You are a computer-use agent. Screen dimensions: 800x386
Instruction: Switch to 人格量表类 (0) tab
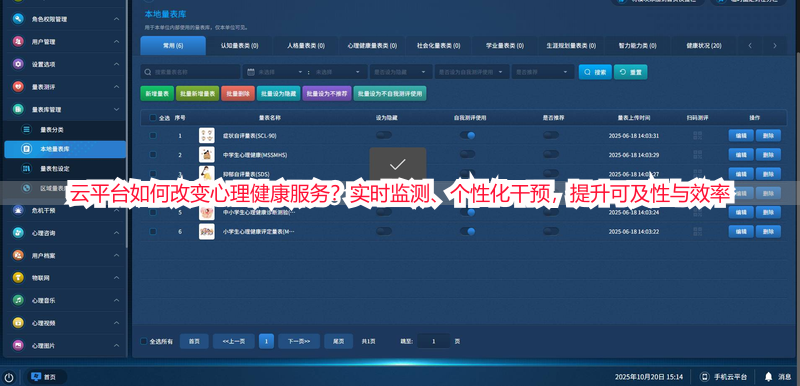coord(306,46)
